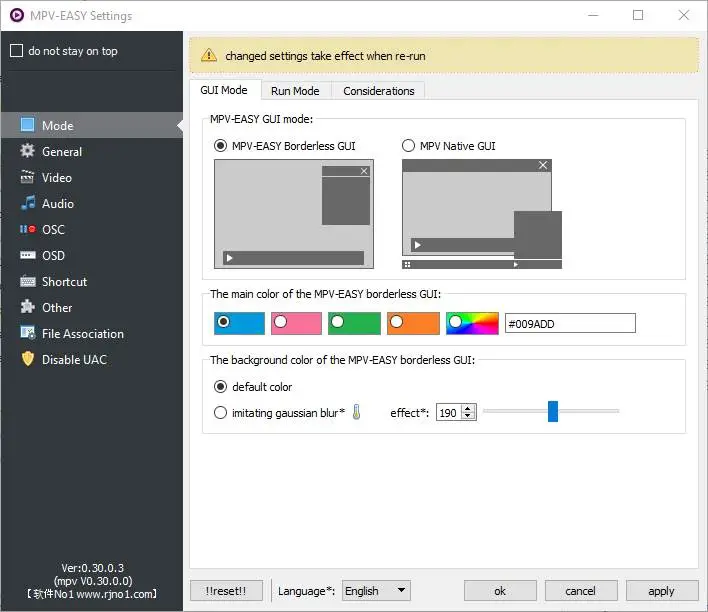
Task: Maximize the MPV-EASY Settings window
Action: [x=638, y=15]
